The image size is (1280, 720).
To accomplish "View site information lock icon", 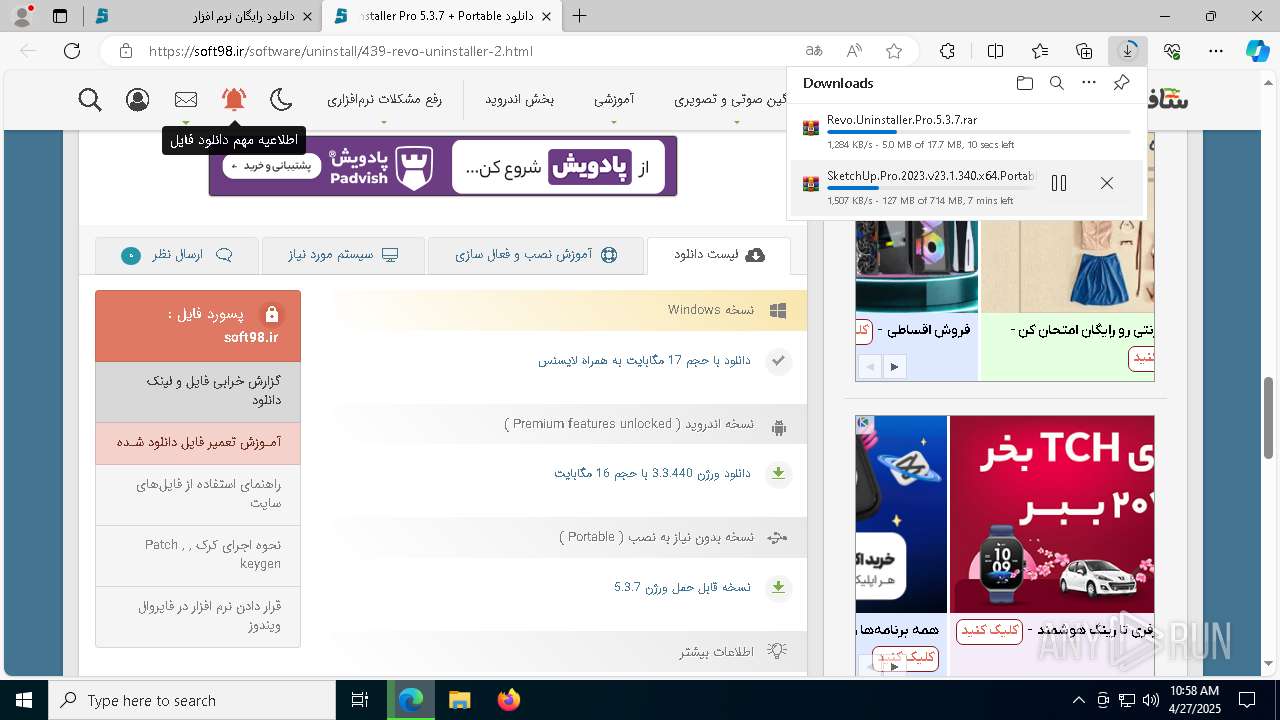I will 124,51.
